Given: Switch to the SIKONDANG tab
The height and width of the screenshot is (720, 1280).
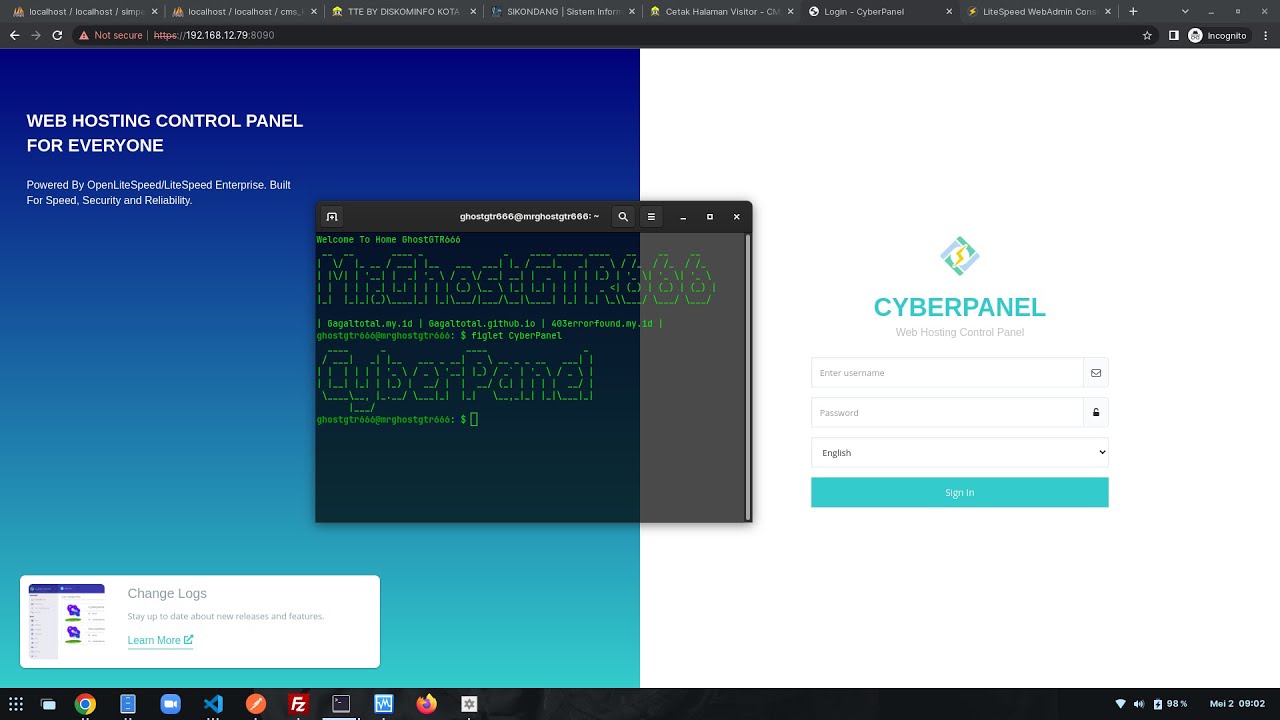Looking at the screenshot, I should [562, 12].
